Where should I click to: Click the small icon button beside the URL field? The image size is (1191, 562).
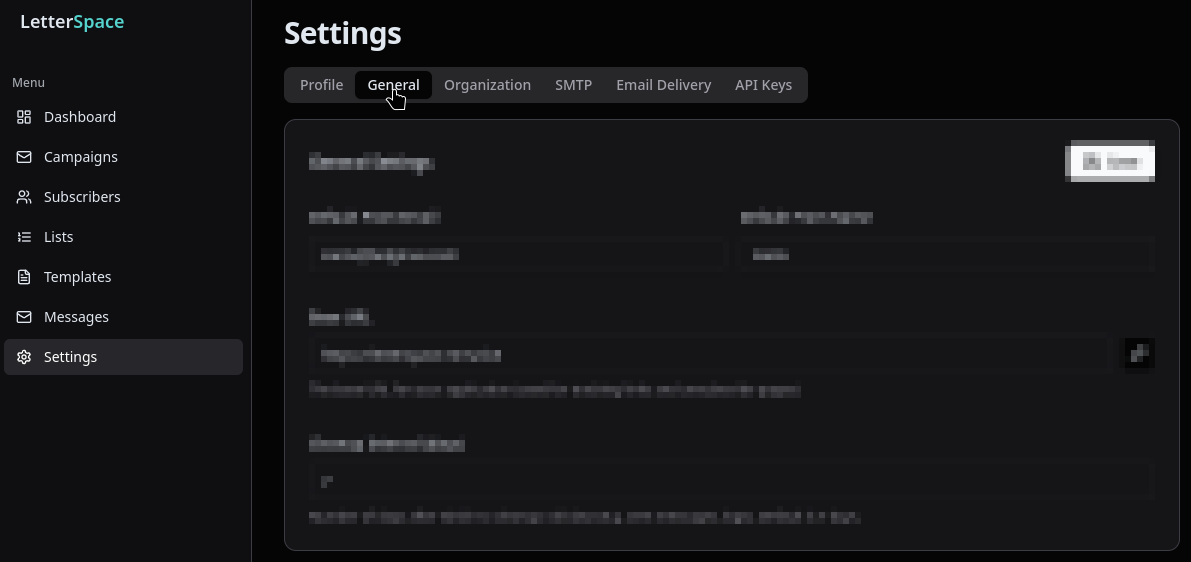pyautogui.click(x=1139, y=353)
